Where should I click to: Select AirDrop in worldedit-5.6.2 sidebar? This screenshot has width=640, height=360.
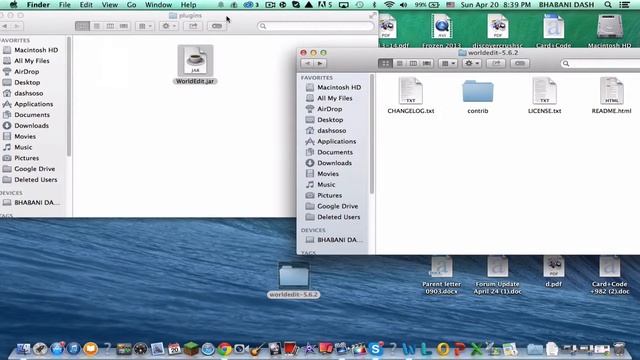click(329, 109)
